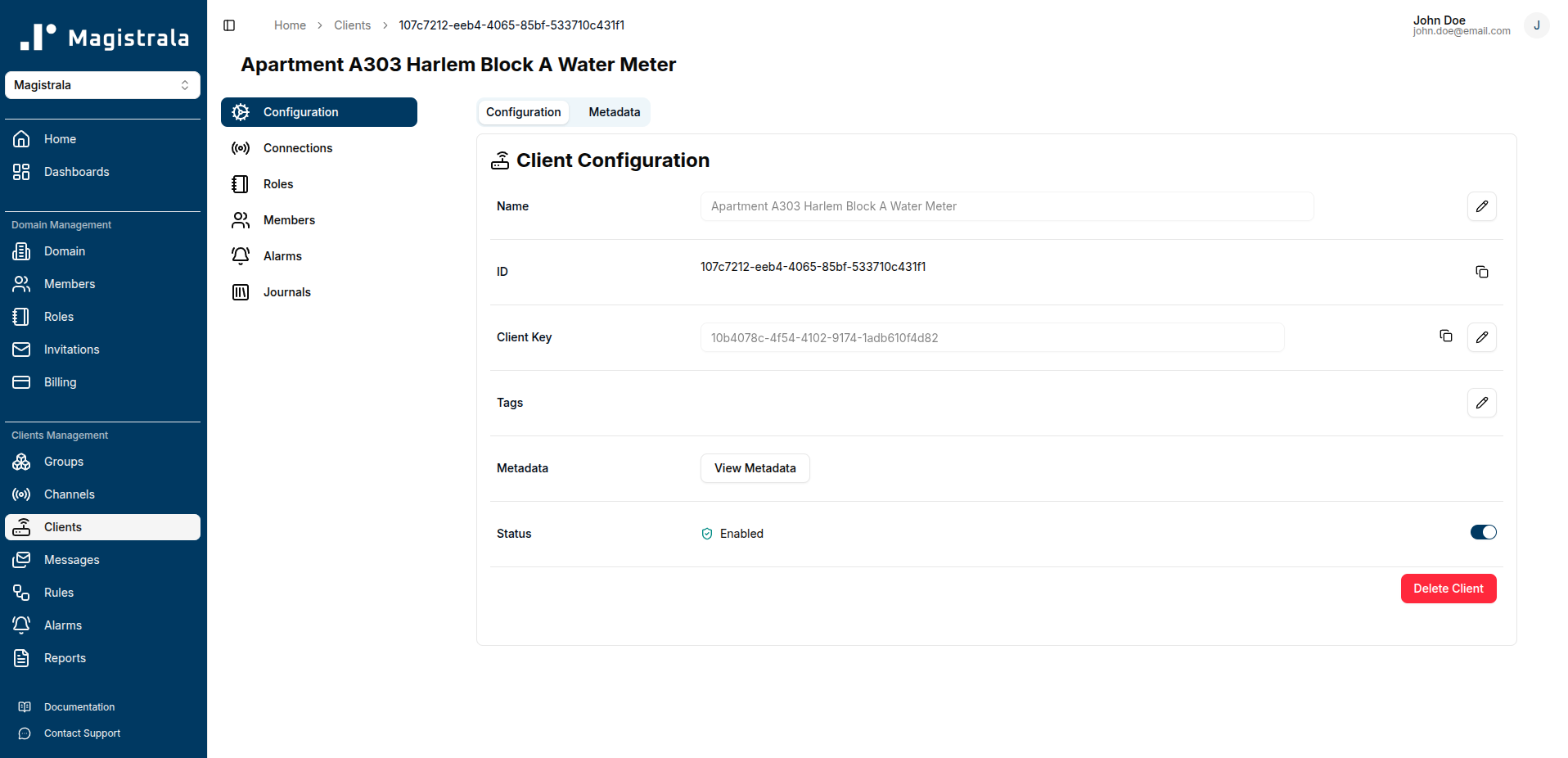
Task: Collapse the sidebar with the panel toggle
Action: pos(228,25)
